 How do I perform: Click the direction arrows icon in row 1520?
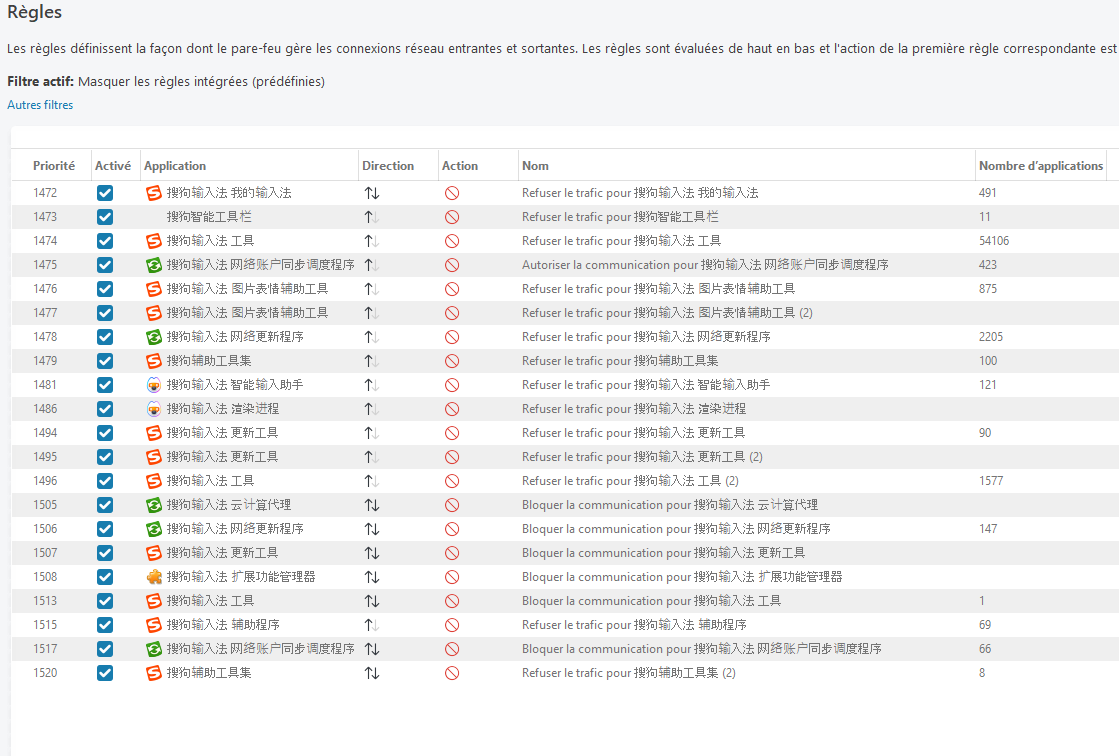pyautogui.click(x=372, y=672)
